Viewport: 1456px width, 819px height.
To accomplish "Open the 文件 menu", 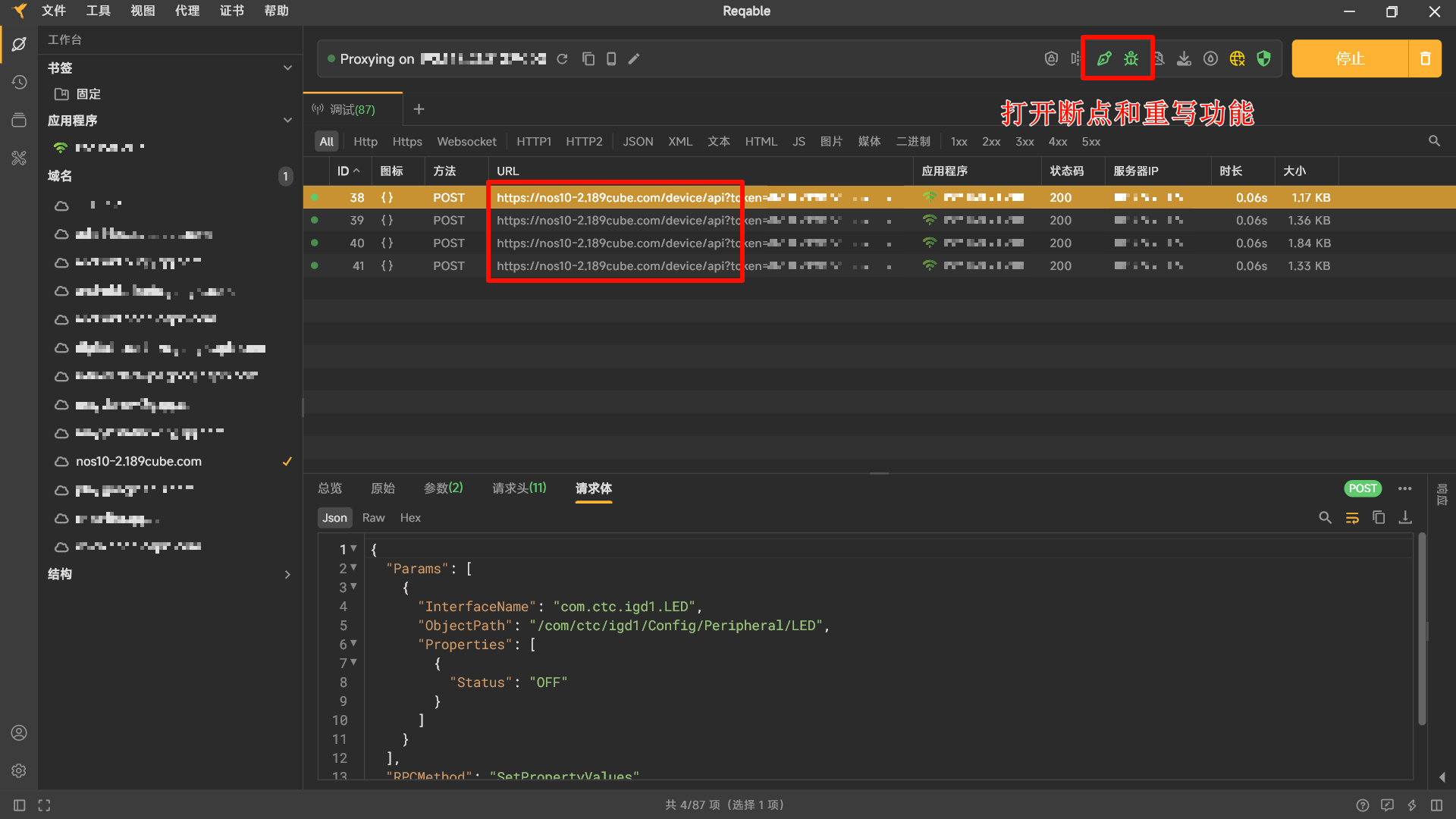I will click(x=53, y=11).
